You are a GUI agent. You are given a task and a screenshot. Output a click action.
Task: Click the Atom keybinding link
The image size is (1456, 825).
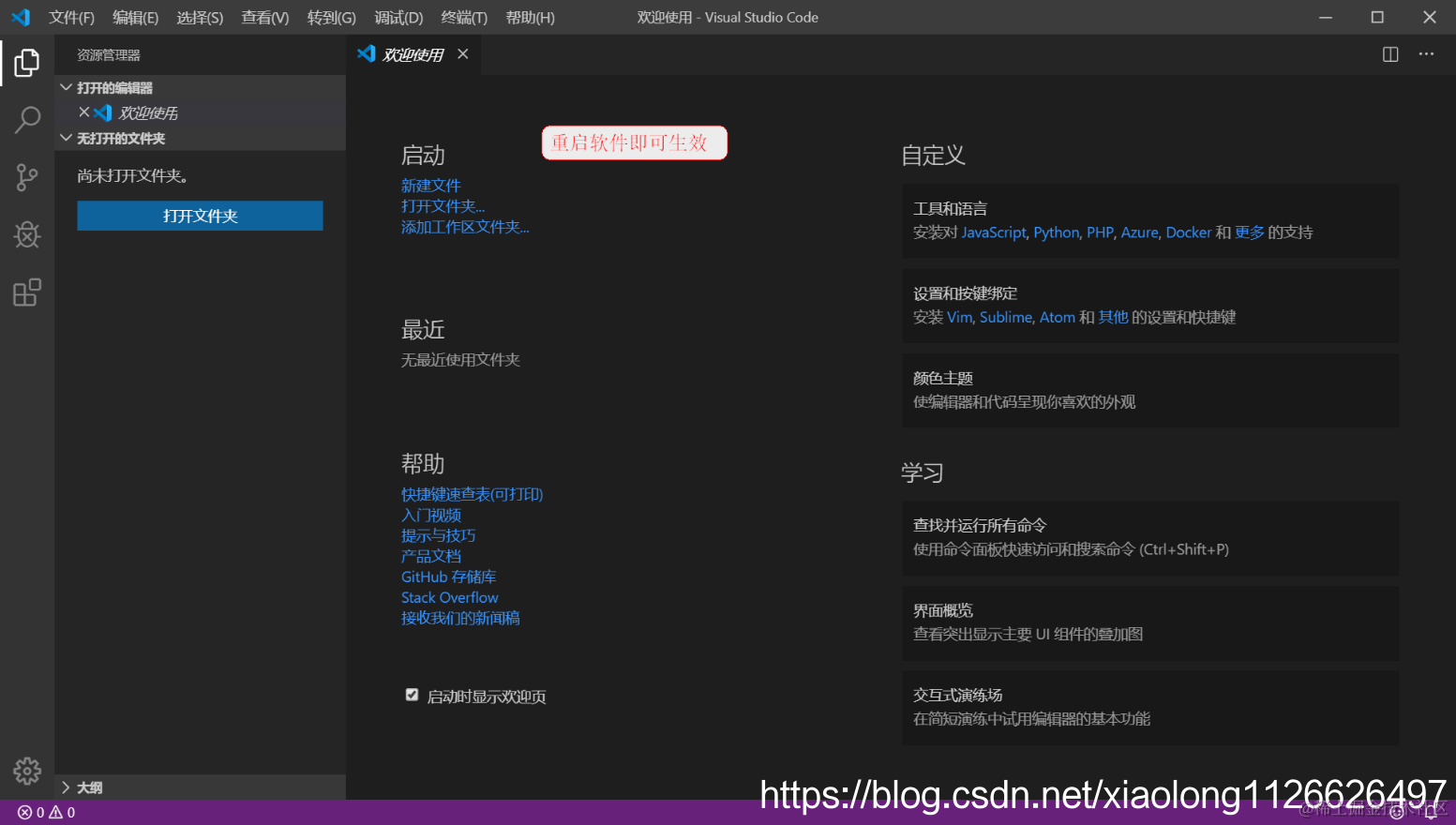coord(1058,317)
